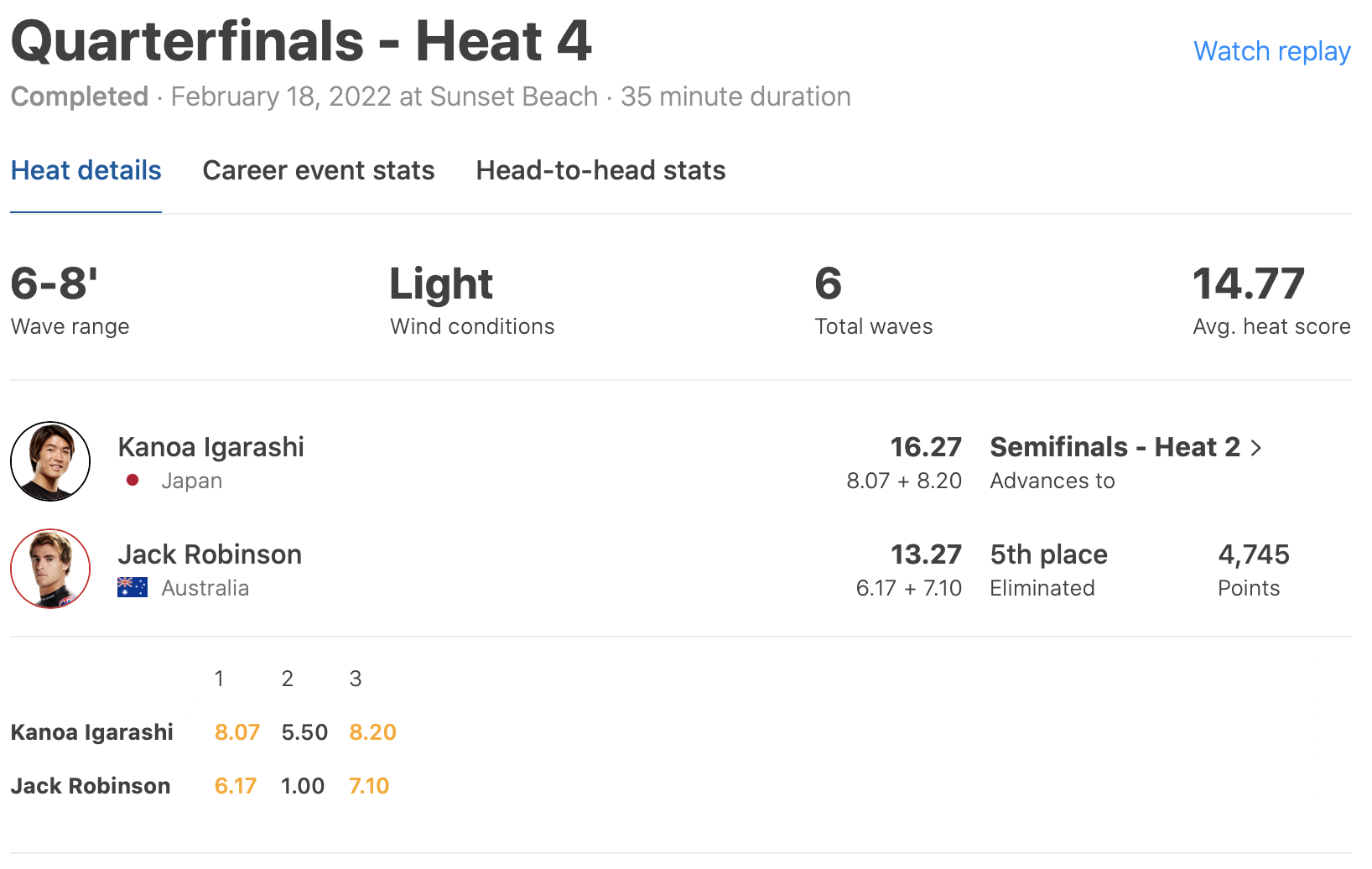This screenshot has width=1372, height=869.
Task: Open Jack Robinson's athlete name link
Action: coord(210,554)
